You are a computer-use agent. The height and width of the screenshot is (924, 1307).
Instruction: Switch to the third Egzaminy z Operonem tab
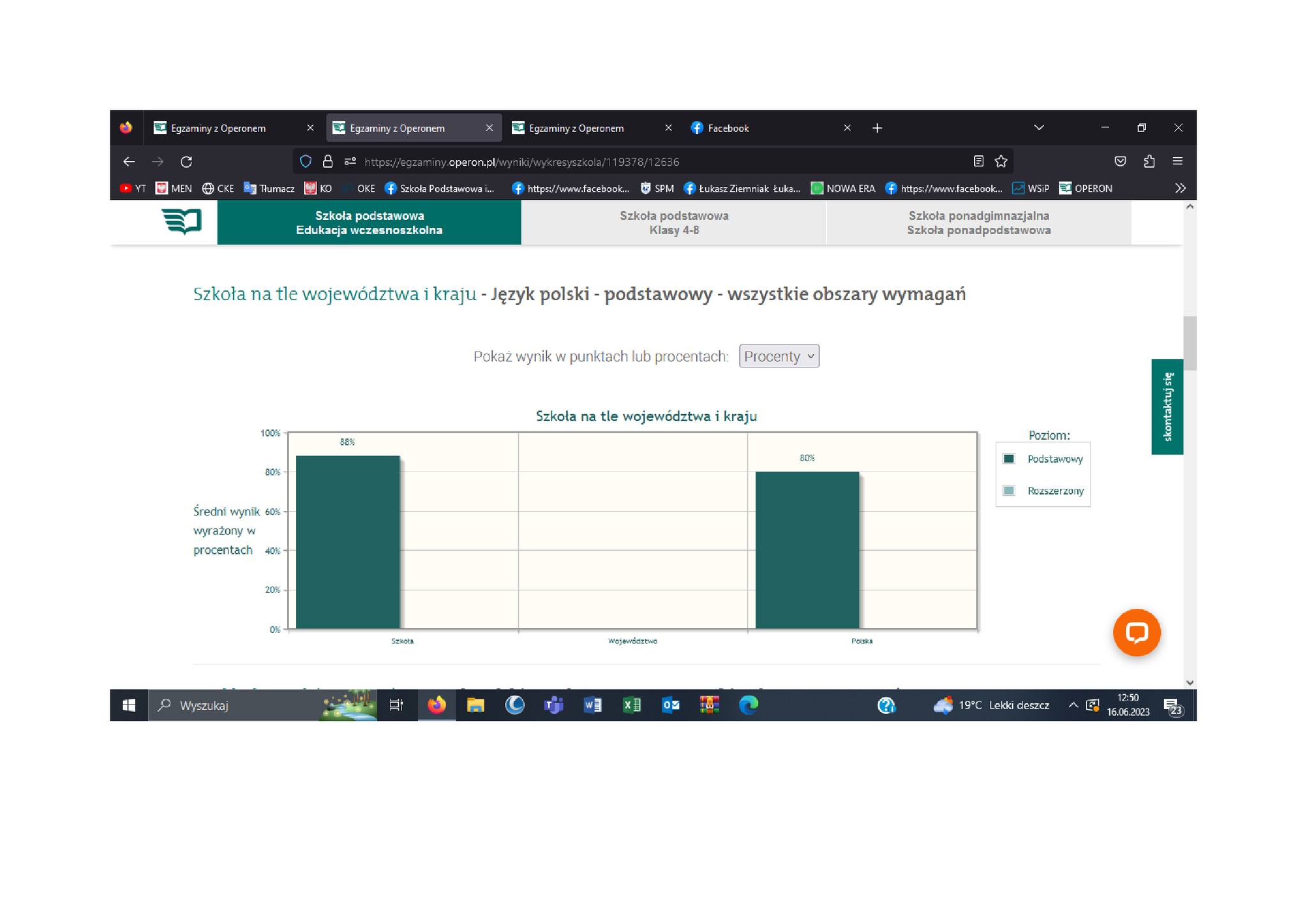tap(592, 128)
